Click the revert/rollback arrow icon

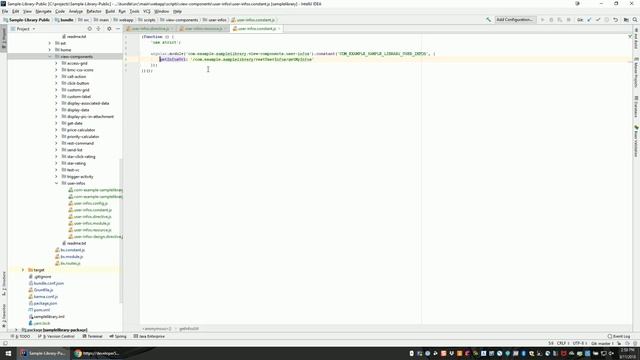tap(616, 20)
